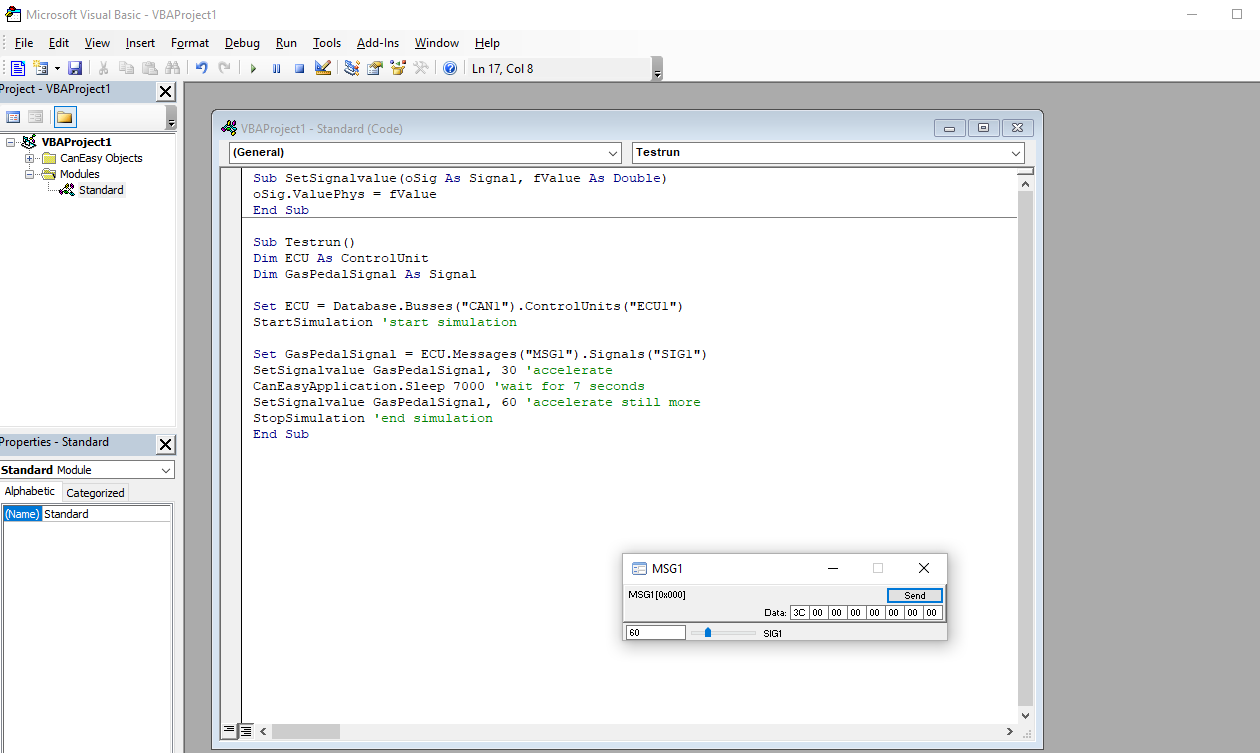Image resolution: width=1260 pixels, height=753 pixels.
Task: Click the MSG1 window title icon
Action: (639, 568)
